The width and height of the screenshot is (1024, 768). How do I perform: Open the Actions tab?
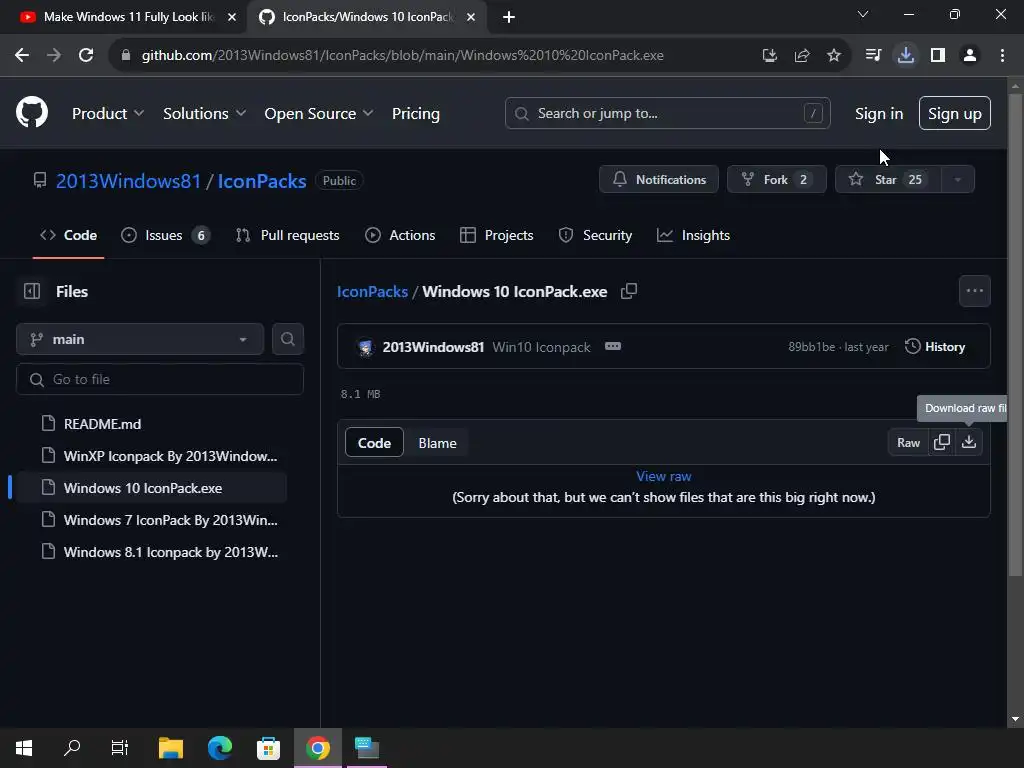[x=400, y=235]
